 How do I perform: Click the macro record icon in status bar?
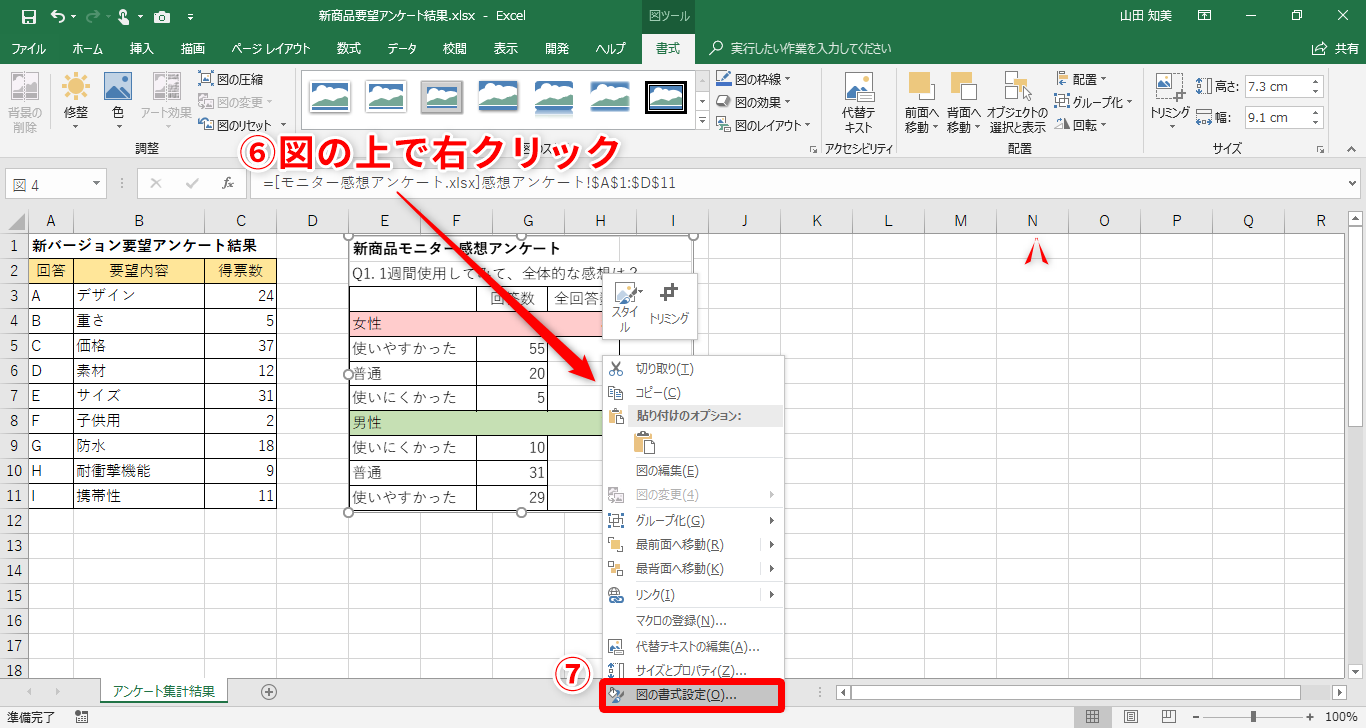[82, 717]
